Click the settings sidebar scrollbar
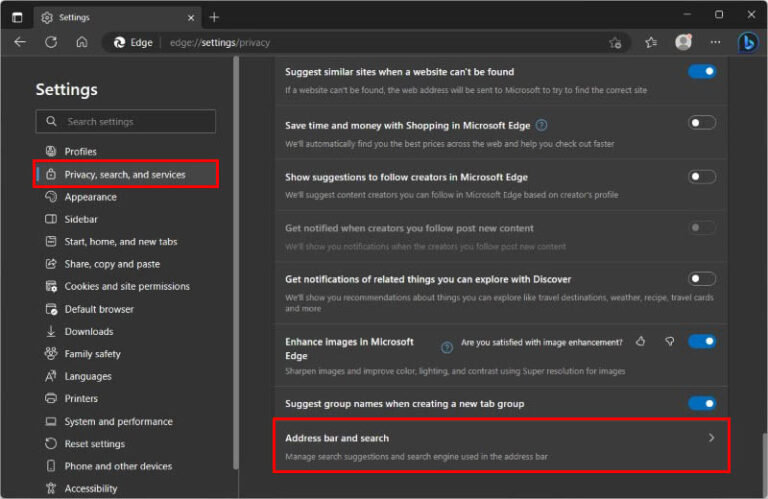The width and height of the screenshot is (768, 499). [x=236, y=263]
